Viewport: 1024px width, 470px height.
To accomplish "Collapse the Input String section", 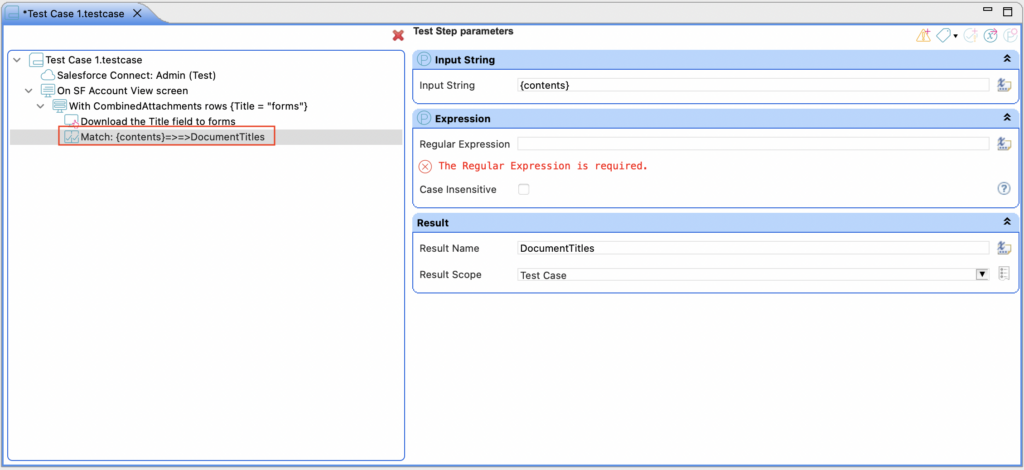I will tap(1007, 60).
